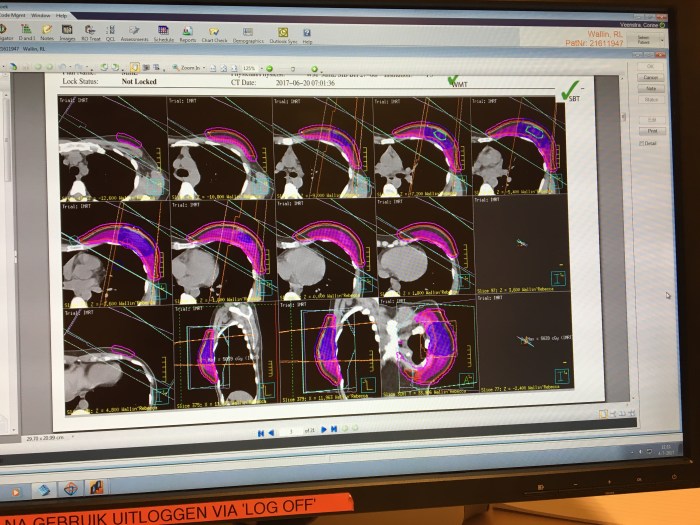Click the Chart Check icon
This screenshot has width=700, height=525.
coord(214,35)
